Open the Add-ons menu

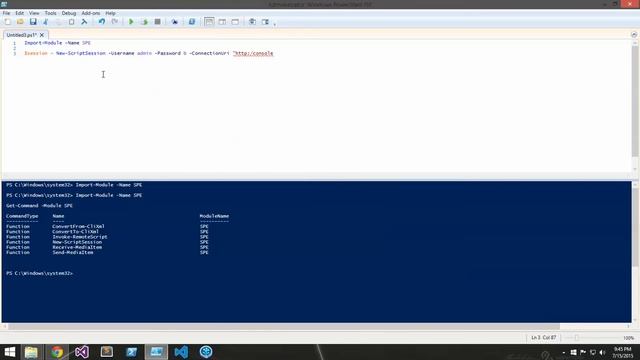point(91,13)
